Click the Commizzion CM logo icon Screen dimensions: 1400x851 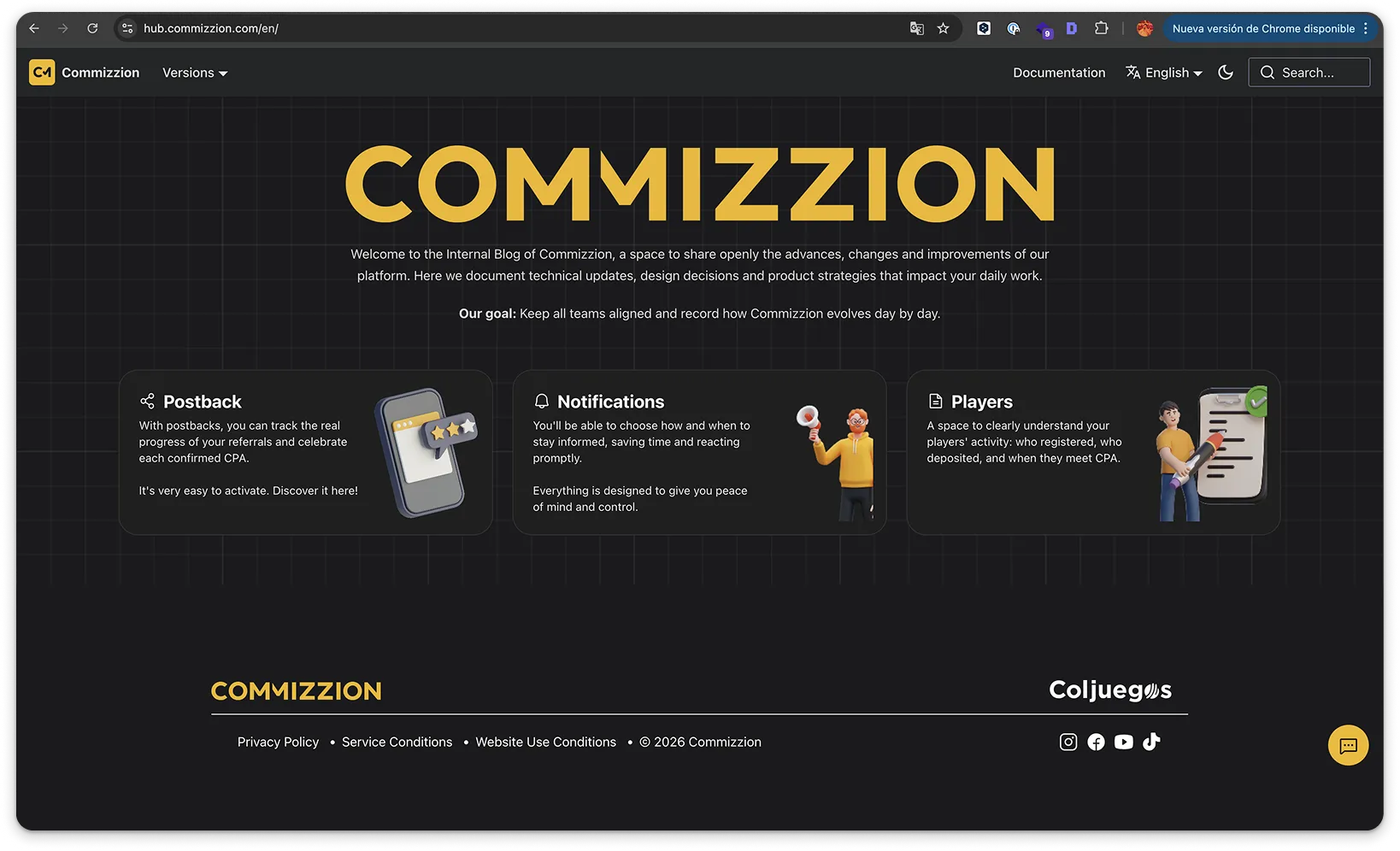point(42,73)
